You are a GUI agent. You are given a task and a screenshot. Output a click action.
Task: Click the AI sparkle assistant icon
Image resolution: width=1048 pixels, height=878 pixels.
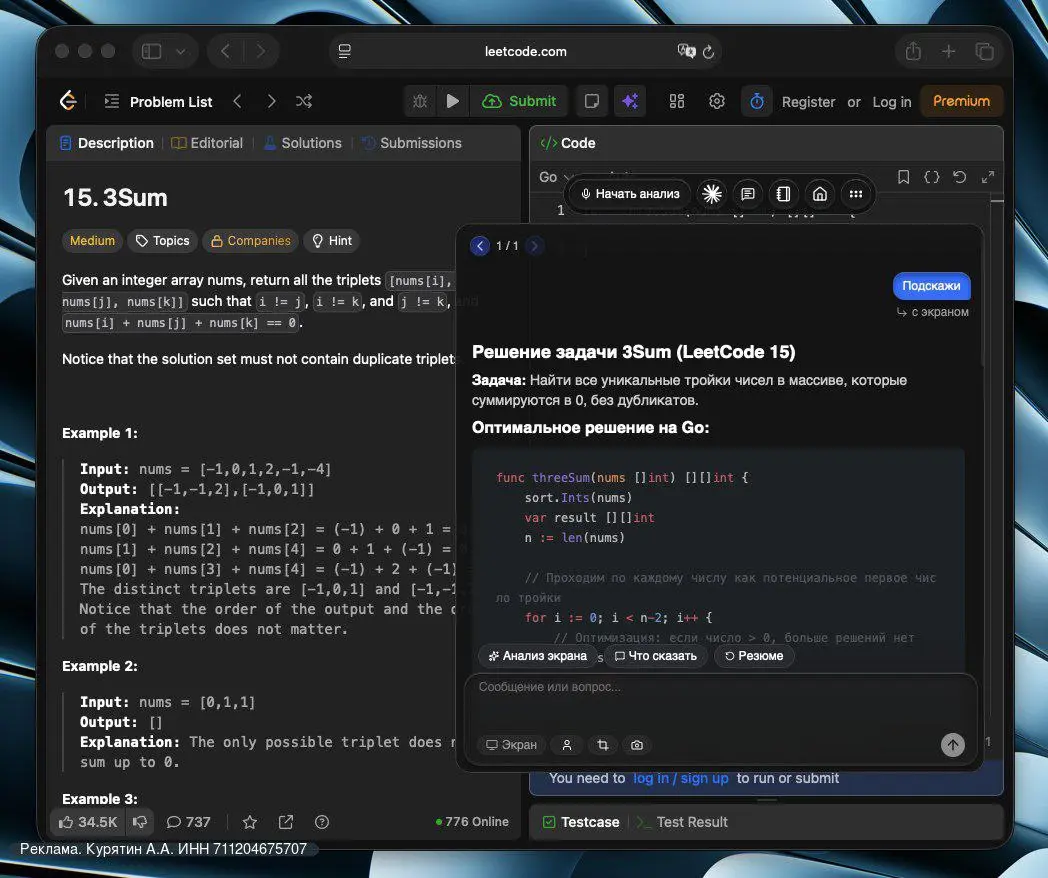[630, 101]
